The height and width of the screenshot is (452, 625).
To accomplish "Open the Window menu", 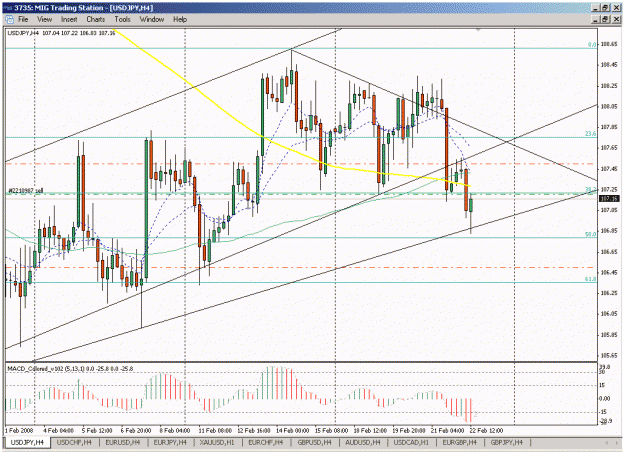I will click(x=152, y=19).
